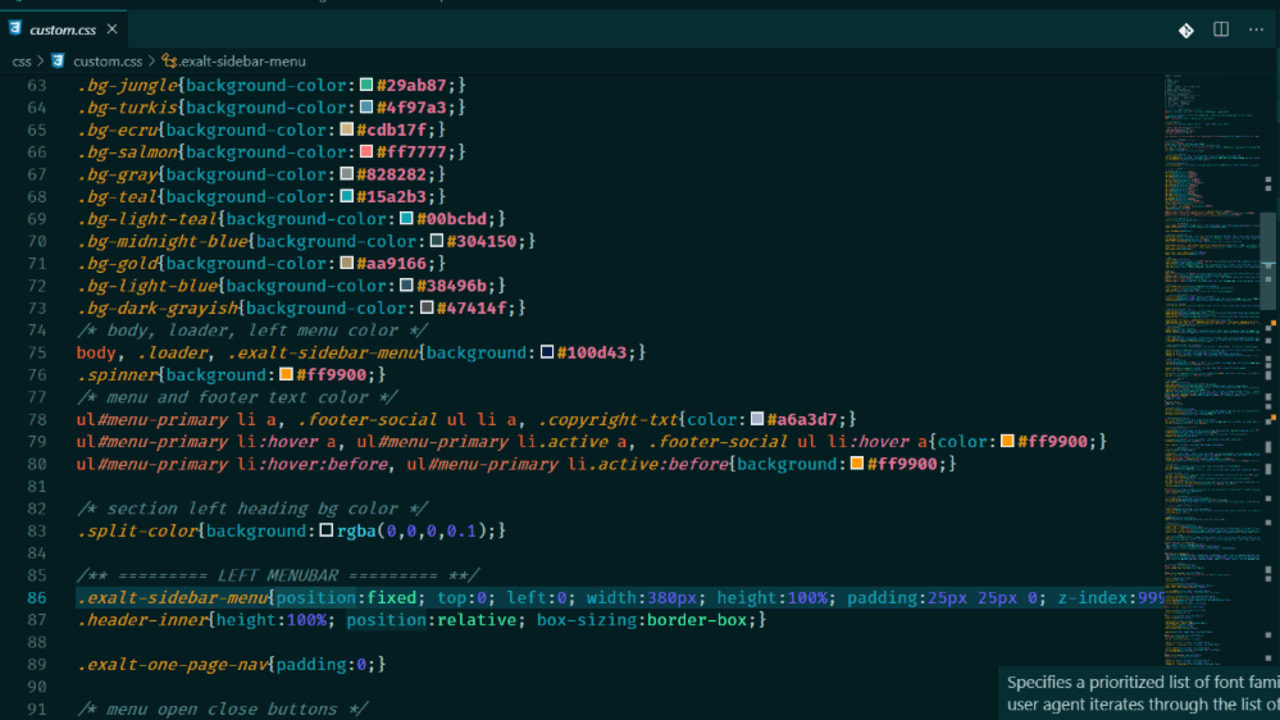Click the #ff7777 salmon color swatch
1280x720 pixels.
(x=366, y=152)
